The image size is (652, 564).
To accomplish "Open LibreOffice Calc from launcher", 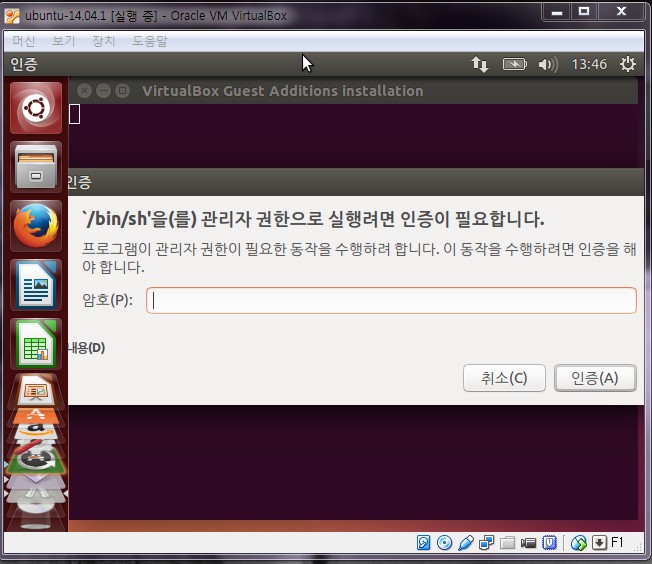I will [36, 343].
